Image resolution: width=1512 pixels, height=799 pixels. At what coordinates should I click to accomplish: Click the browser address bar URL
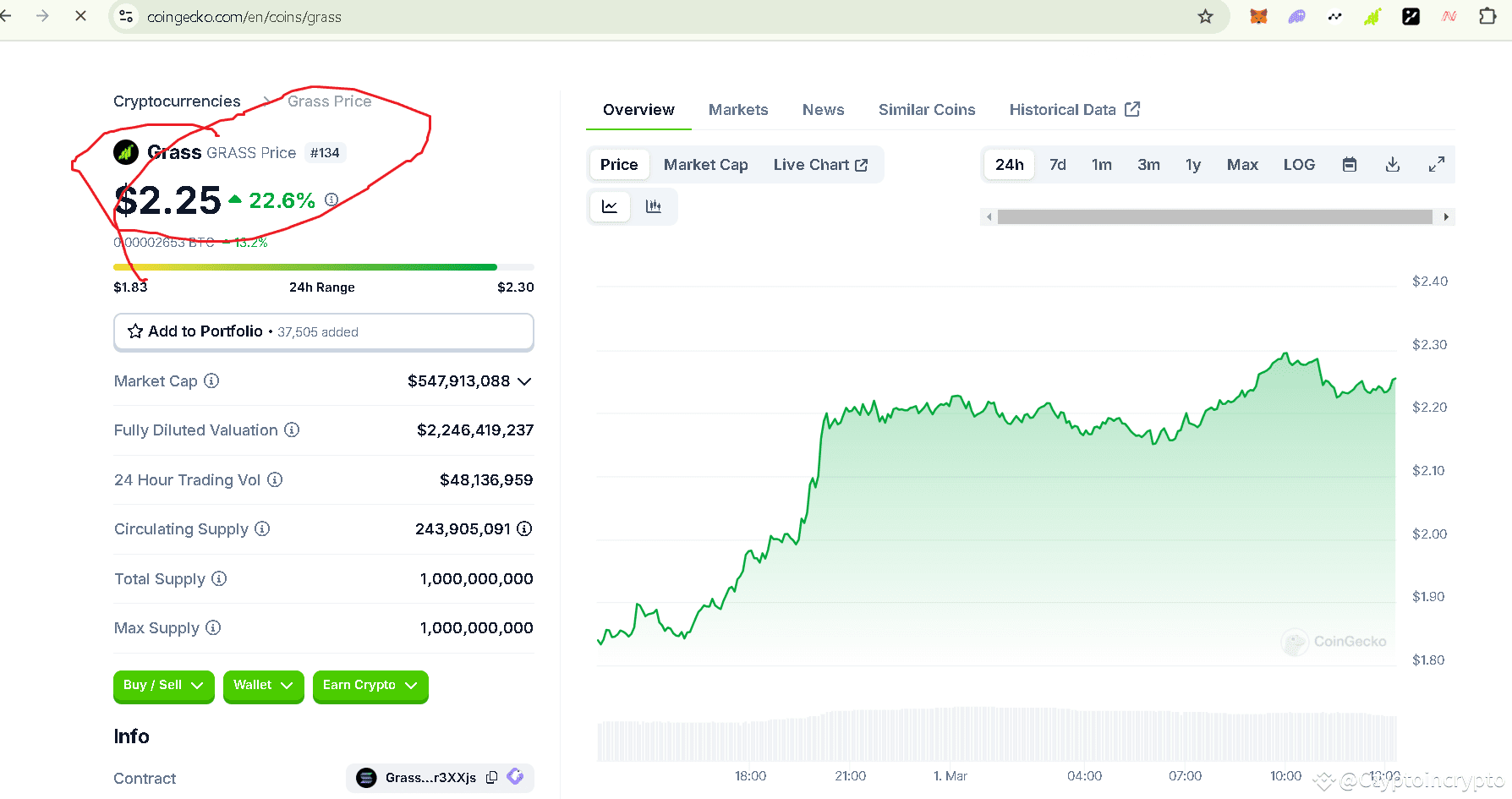[244, 17]
